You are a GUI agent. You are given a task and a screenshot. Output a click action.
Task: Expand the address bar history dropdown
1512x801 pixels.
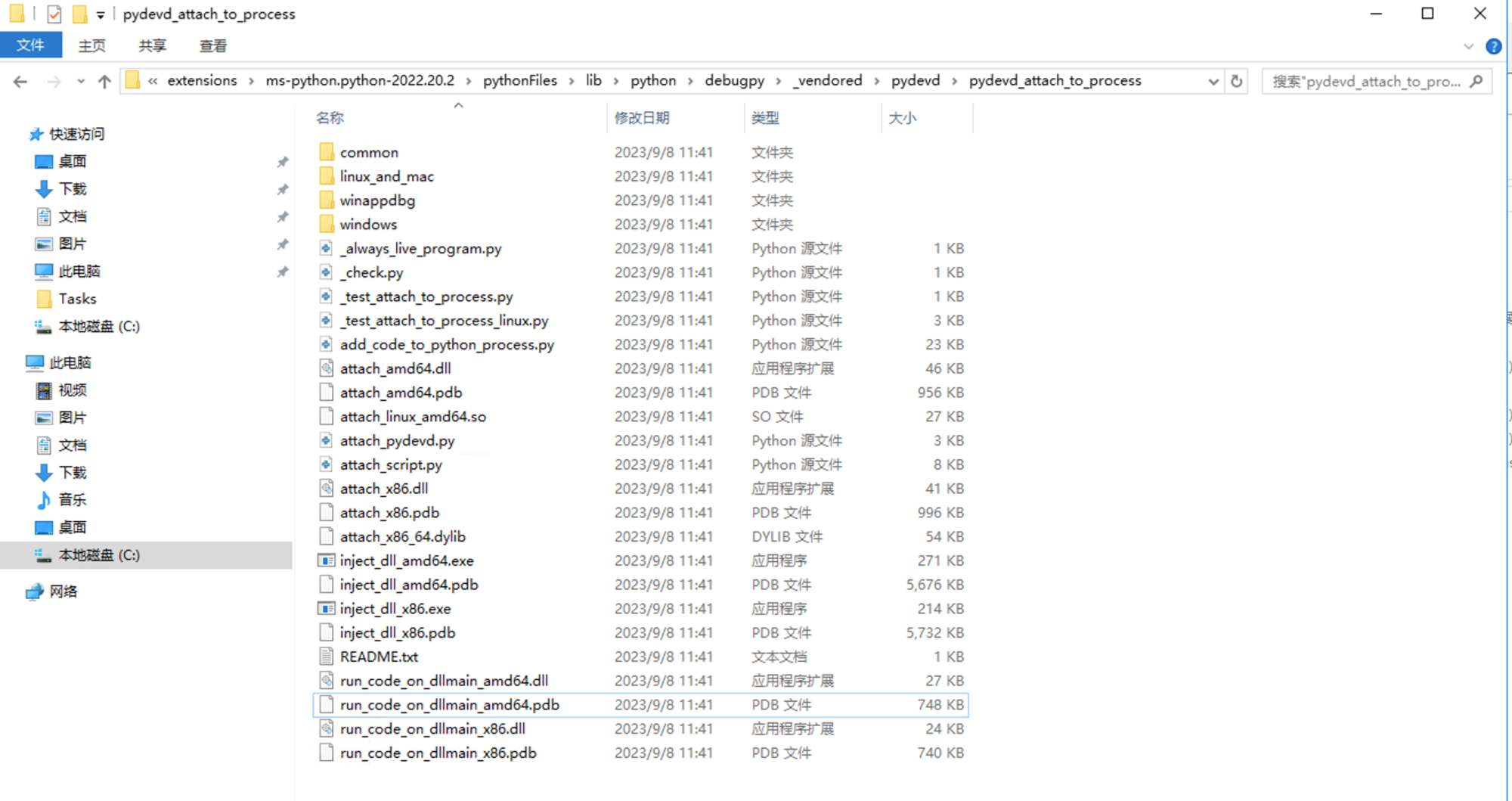point(1213,81)
